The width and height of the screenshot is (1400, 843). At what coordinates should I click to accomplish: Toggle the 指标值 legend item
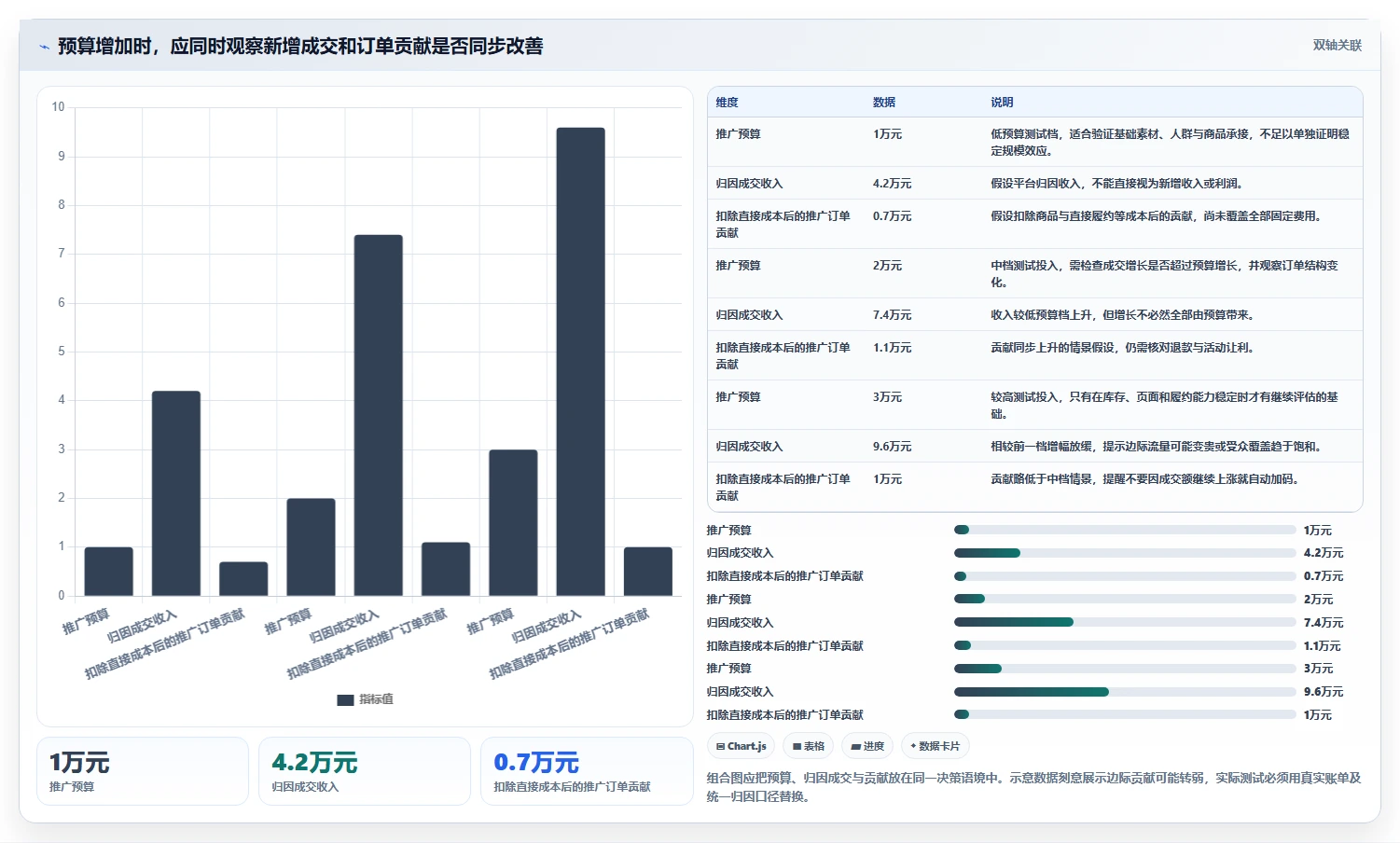tap(365, 699)
